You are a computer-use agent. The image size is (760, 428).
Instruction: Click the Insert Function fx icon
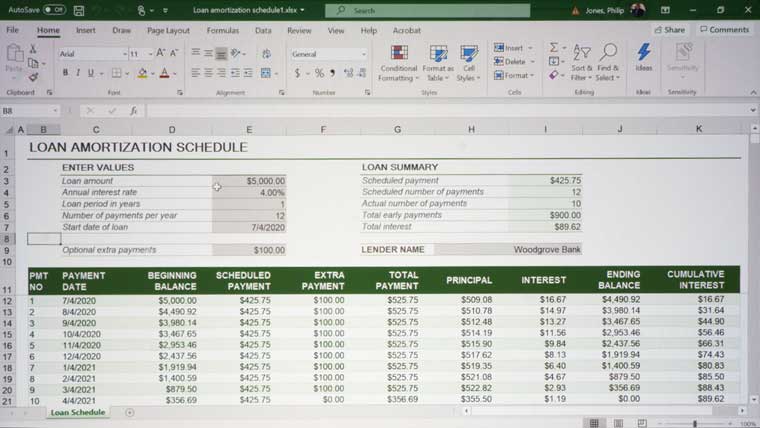pyautogui.click(x=134, y=111)
